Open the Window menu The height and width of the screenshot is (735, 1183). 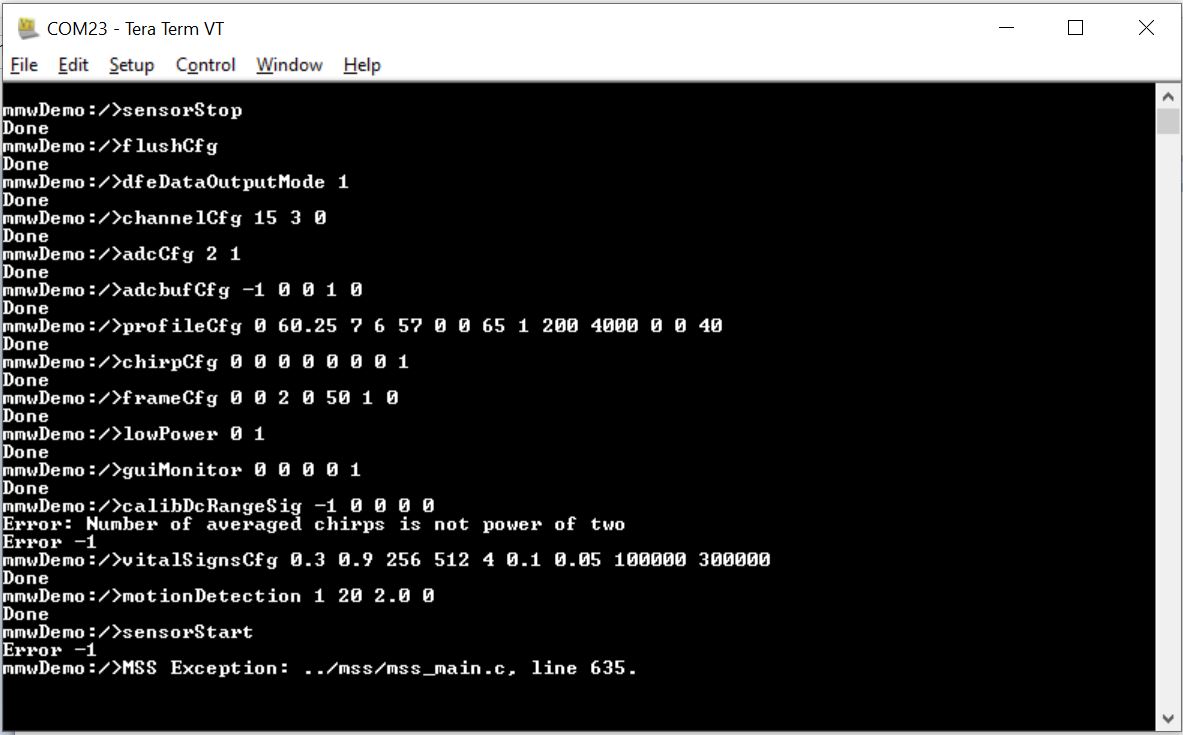click(289, 65)
